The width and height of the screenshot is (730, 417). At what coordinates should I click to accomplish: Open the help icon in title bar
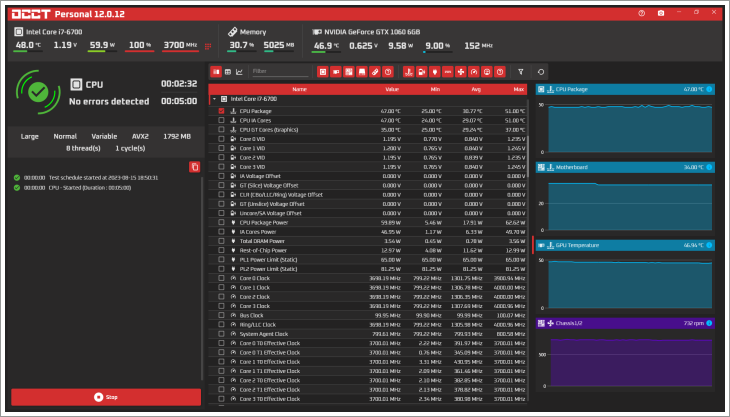(x=642, y=13)
